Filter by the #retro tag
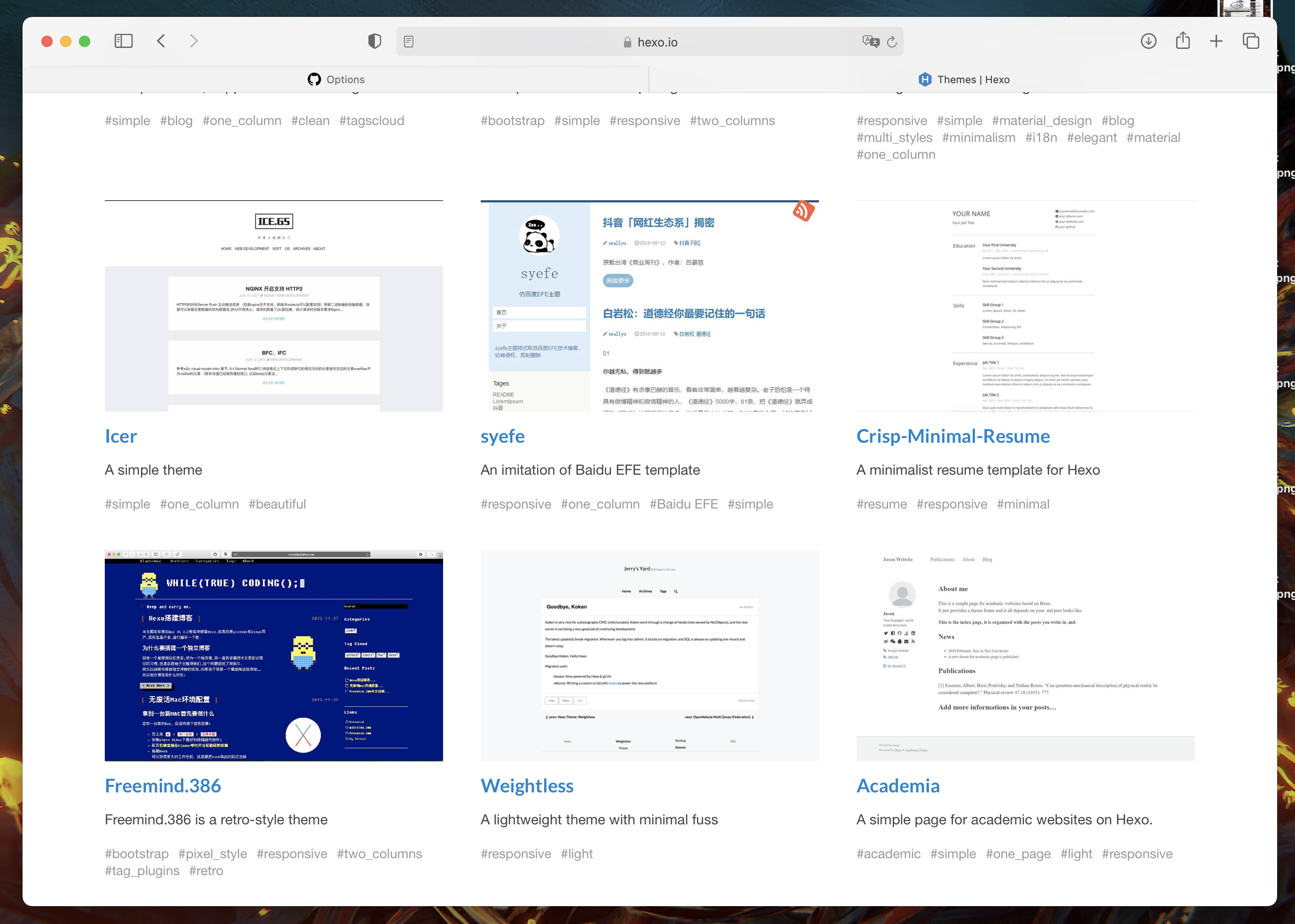Image resolution: width=1295 pixels, height=924 pixels. point(206,870)
